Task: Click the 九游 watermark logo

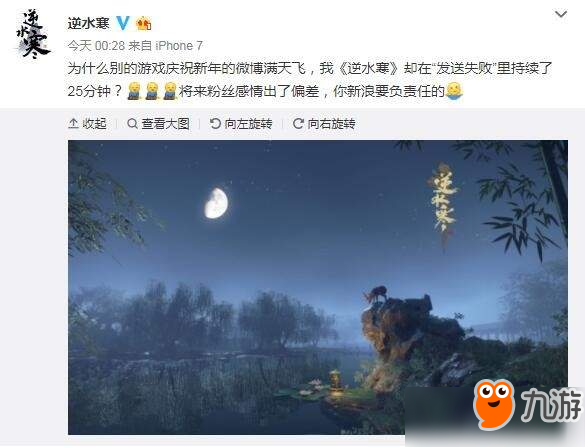Action: (x=527, y=405)
